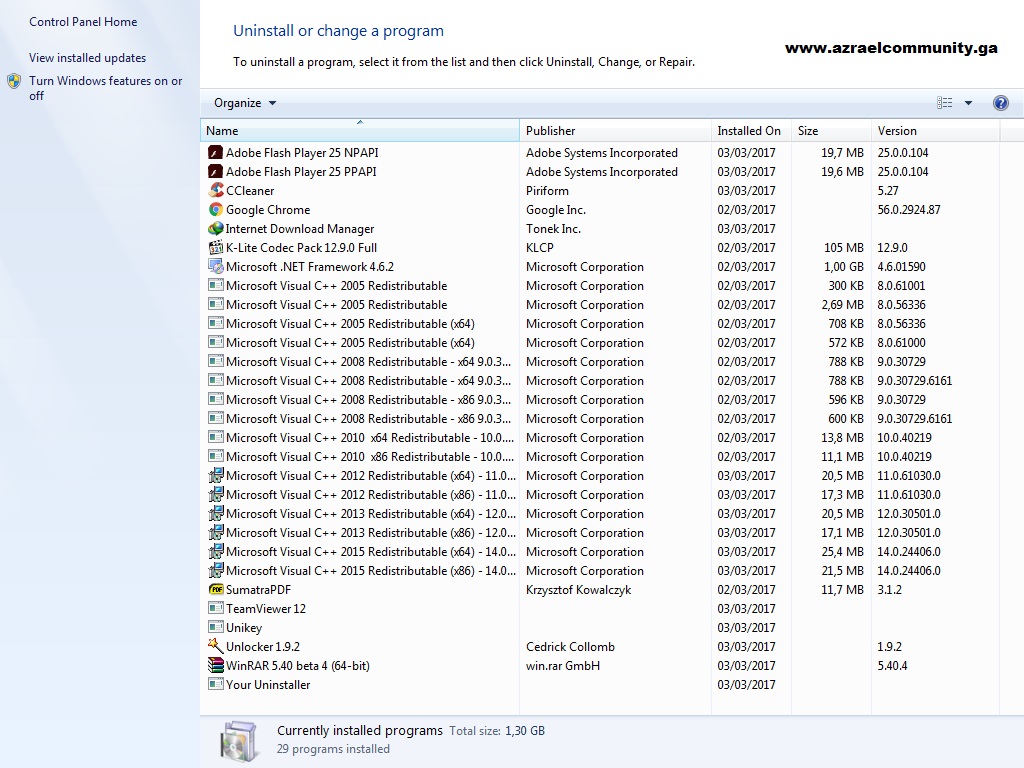Click View installed updates link

point(88,57)
